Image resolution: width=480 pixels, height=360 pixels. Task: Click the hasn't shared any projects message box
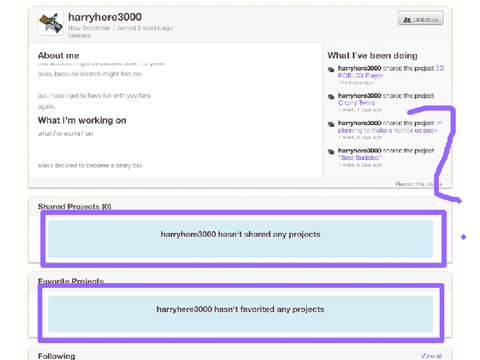click(240, 239)
